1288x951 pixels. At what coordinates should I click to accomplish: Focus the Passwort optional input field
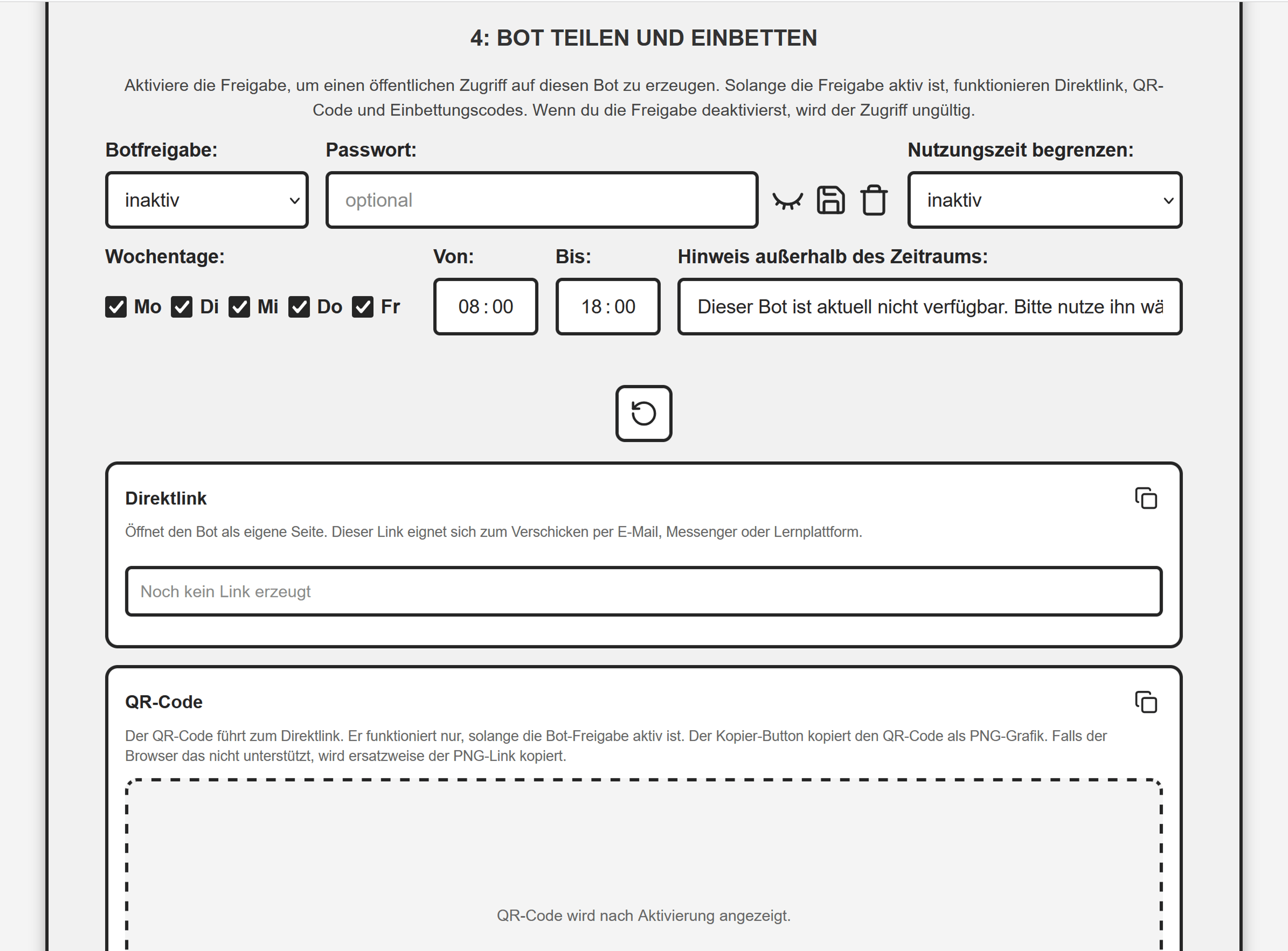click(x=542, y=200)
